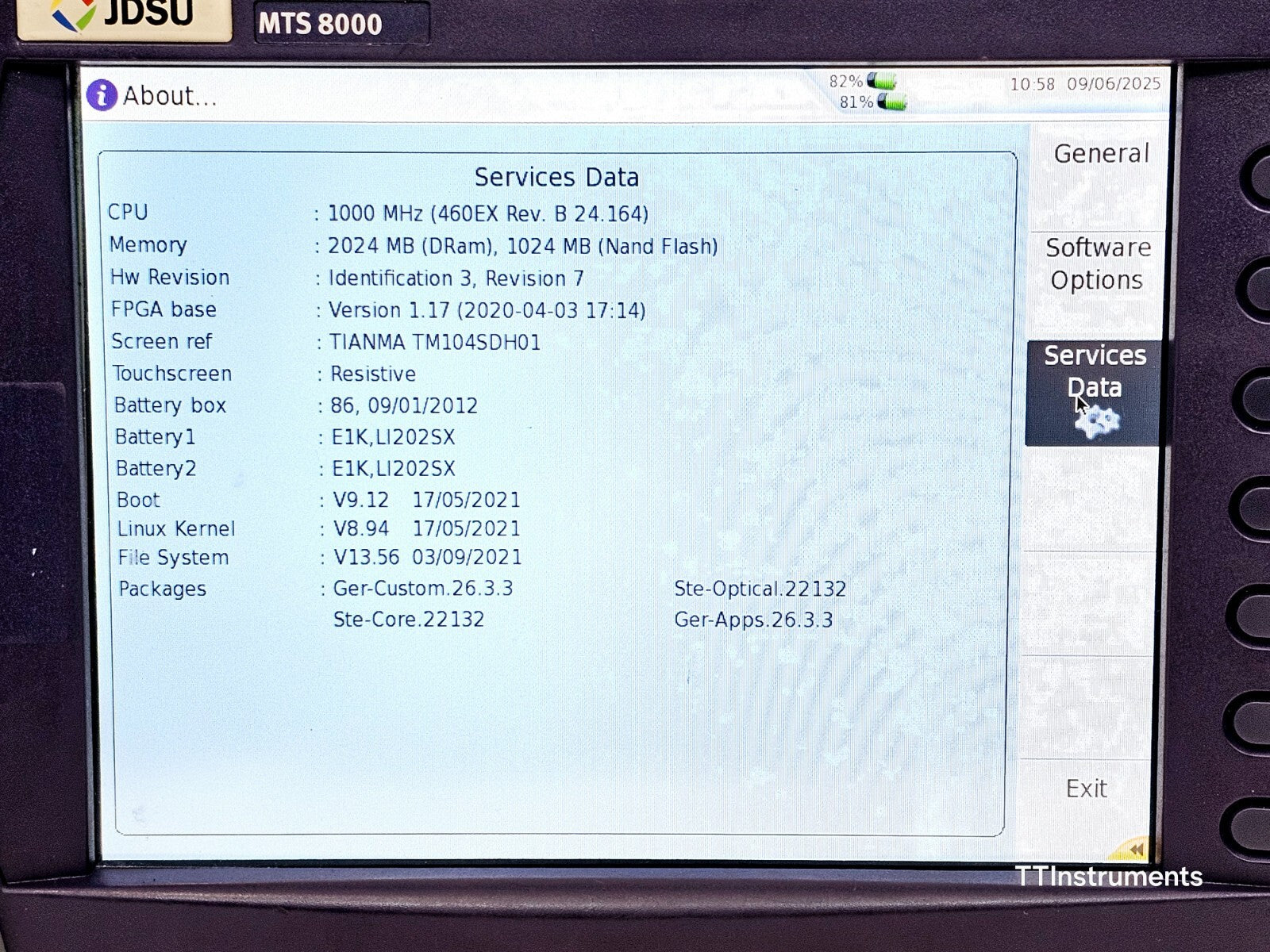Click the date 09/06/2025
Image resolution: width=1270 pixels, height=952 pixels.
pyautogui.click(x=1114, y=84)
